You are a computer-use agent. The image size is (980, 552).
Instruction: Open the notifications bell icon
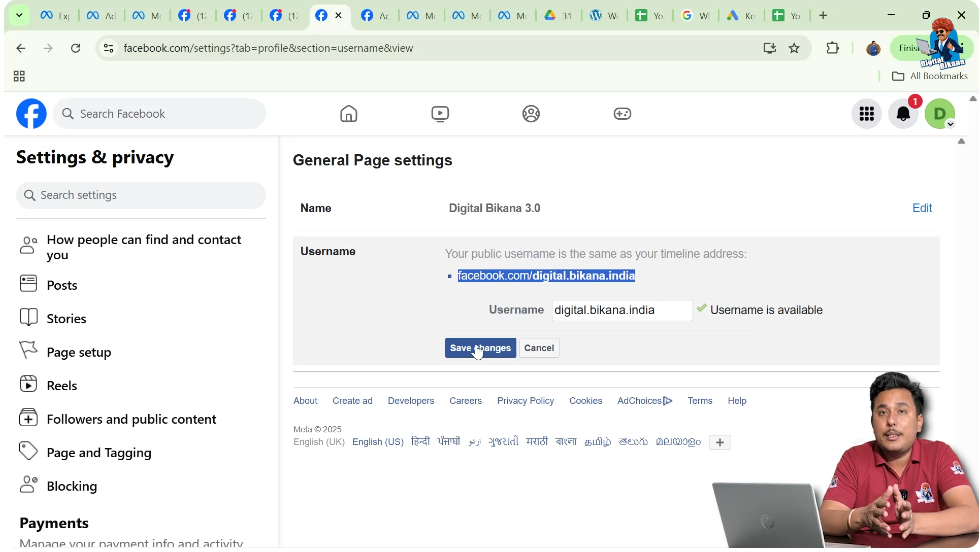[904, 114]
